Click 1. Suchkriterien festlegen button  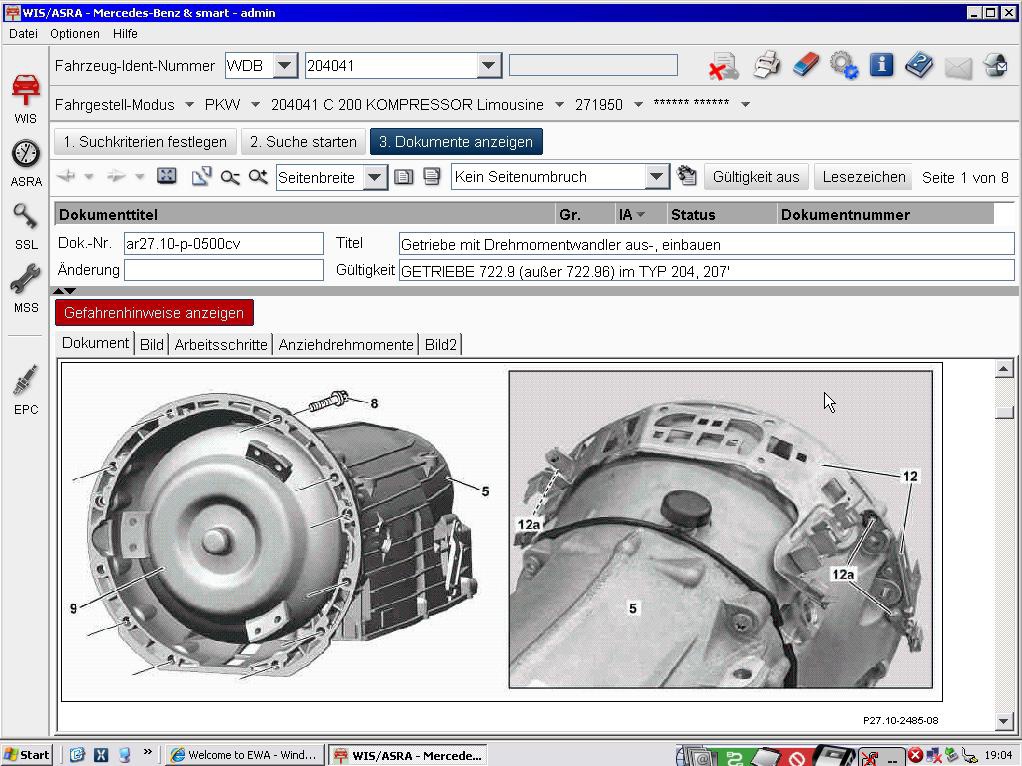click(145, 141)
